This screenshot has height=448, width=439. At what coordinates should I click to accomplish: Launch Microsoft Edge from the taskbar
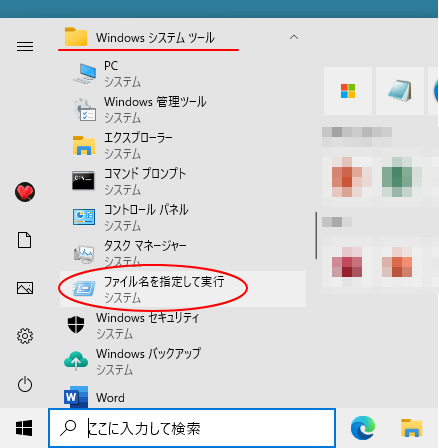[363, 428]
